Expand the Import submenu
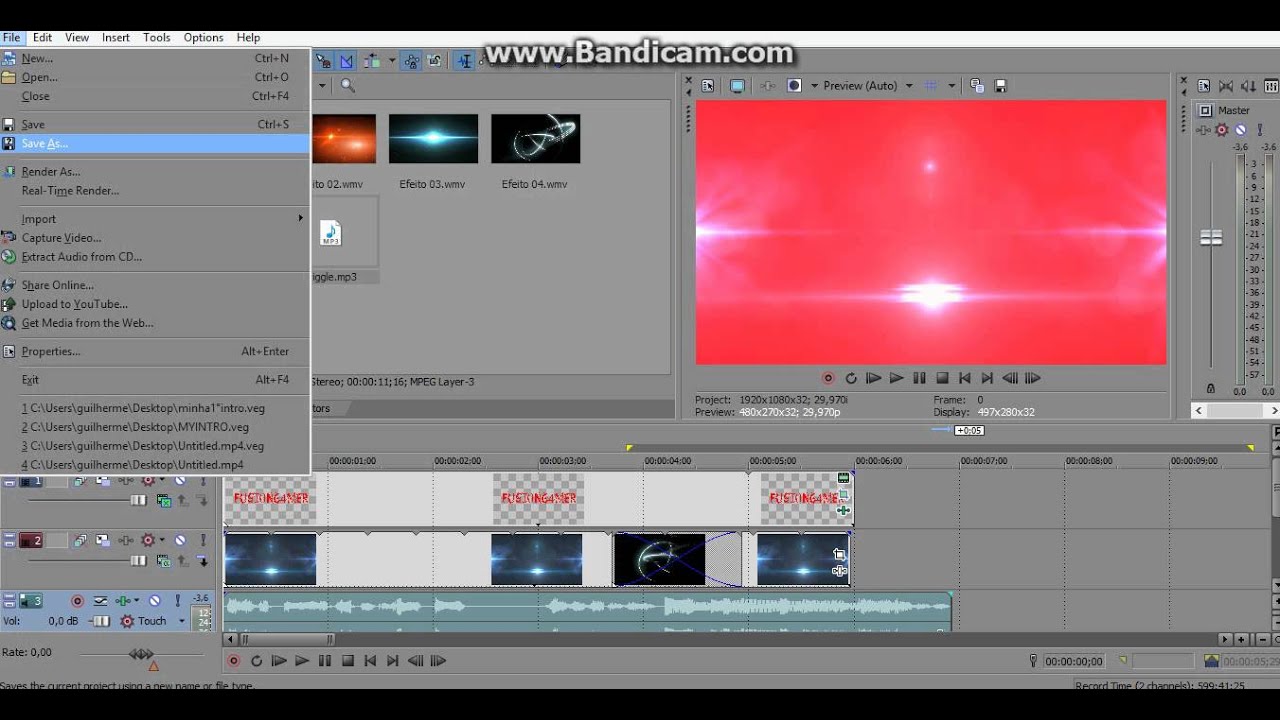The height and width of the screenshot is (720, 1280). point(155,219)
